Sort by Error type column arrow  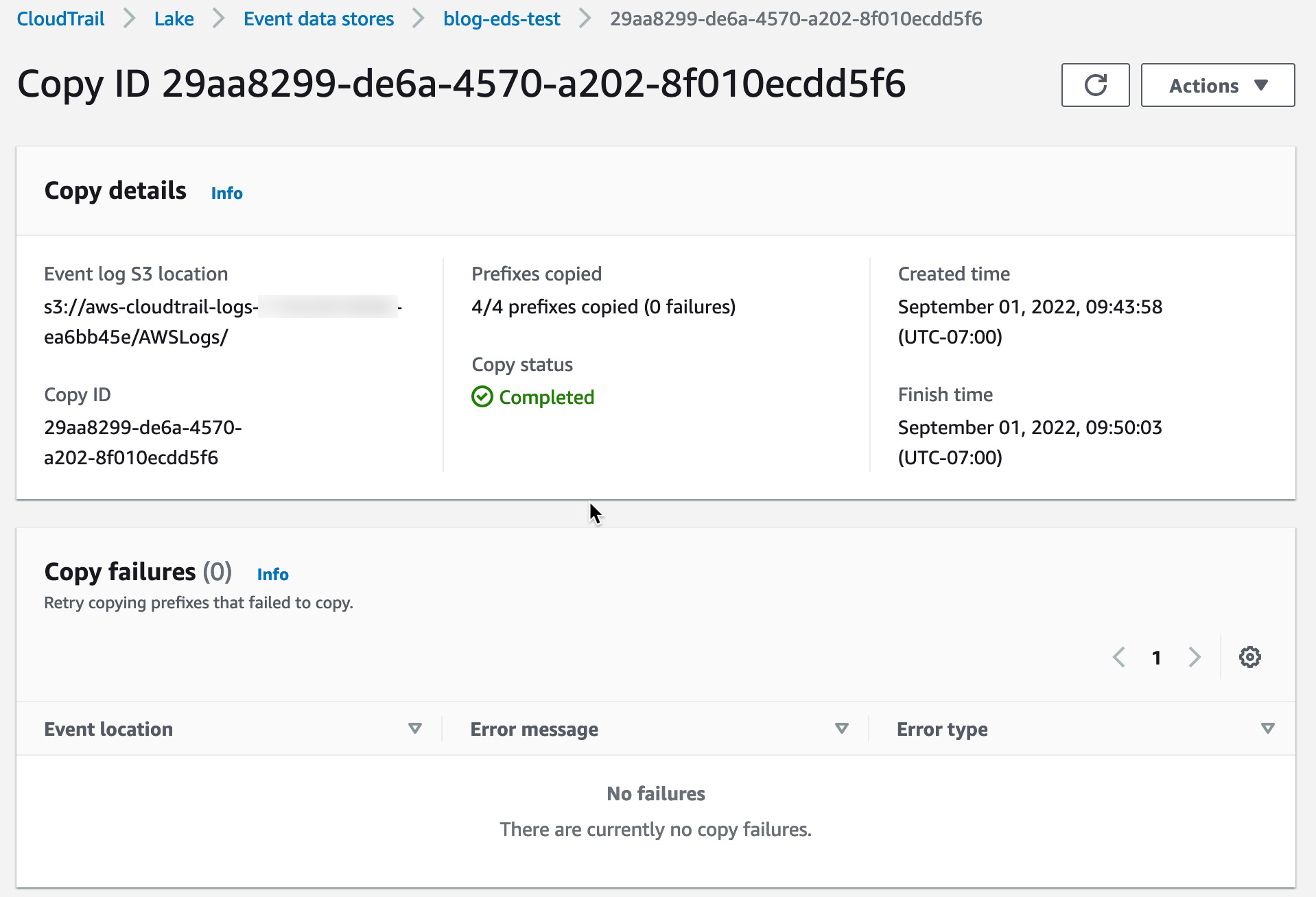pos(1267,728)
